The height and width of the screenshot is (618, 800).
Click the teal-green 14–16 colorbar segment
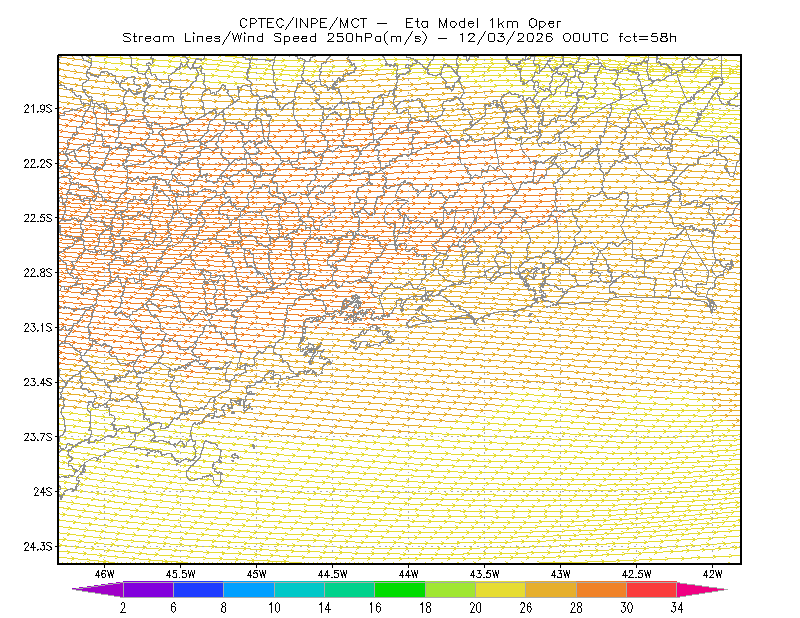click(349, 589)
